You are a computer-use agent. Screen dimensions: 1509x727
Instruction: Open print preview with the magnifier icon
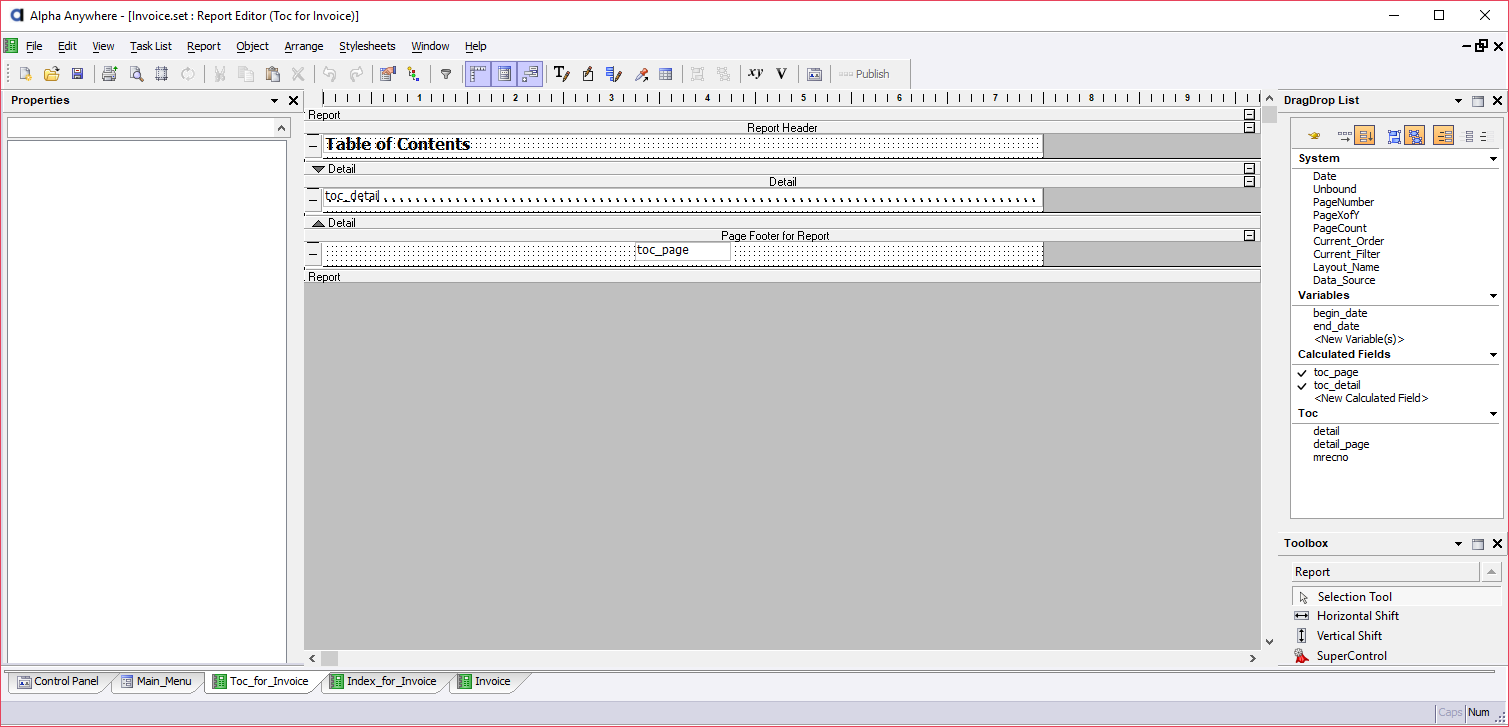136,74
